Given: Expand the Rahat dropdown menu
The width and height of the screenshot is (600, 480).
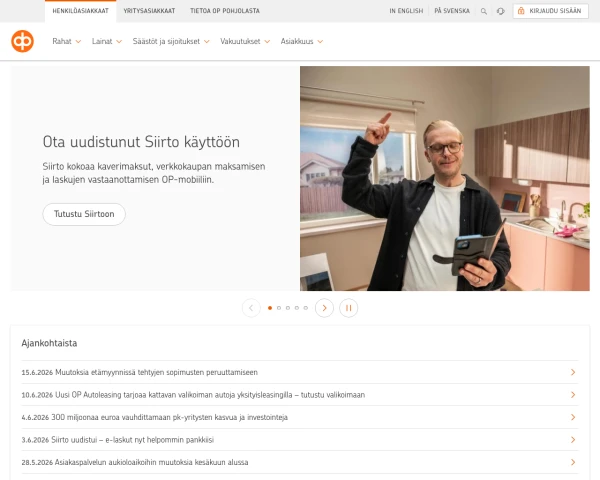Looking at the screenshot, I should coord(67,41).
